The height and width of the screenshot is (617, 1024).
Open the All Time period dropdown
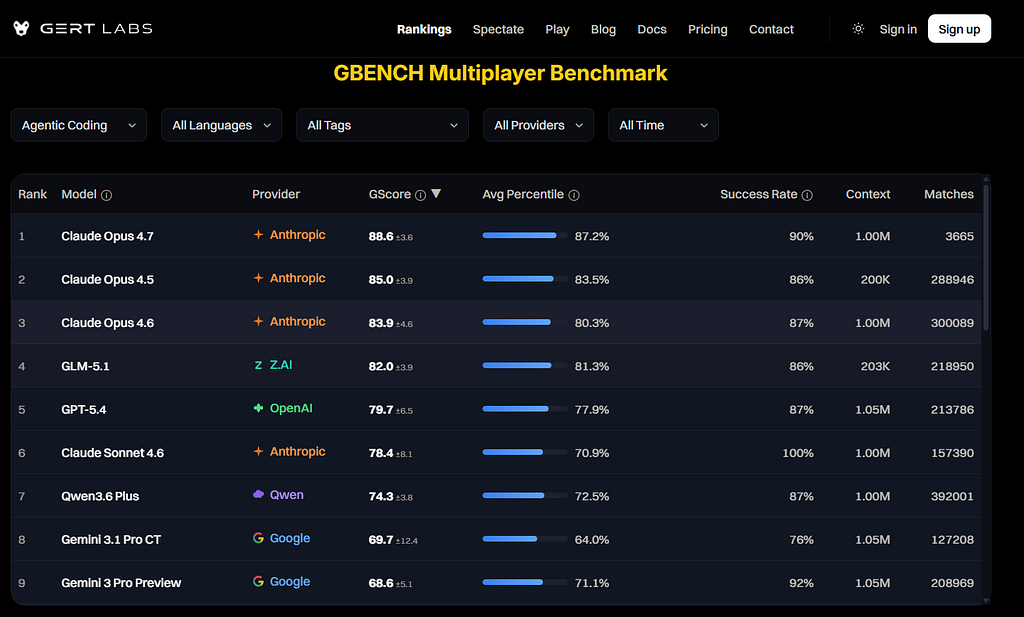pos(664,125)
